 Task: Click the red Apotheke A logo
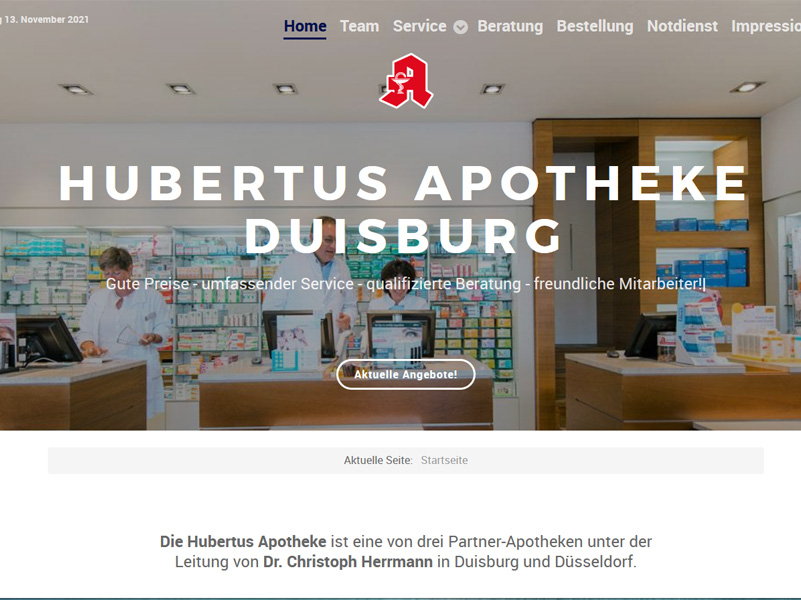pyautogui.click(x=406, y=81)
